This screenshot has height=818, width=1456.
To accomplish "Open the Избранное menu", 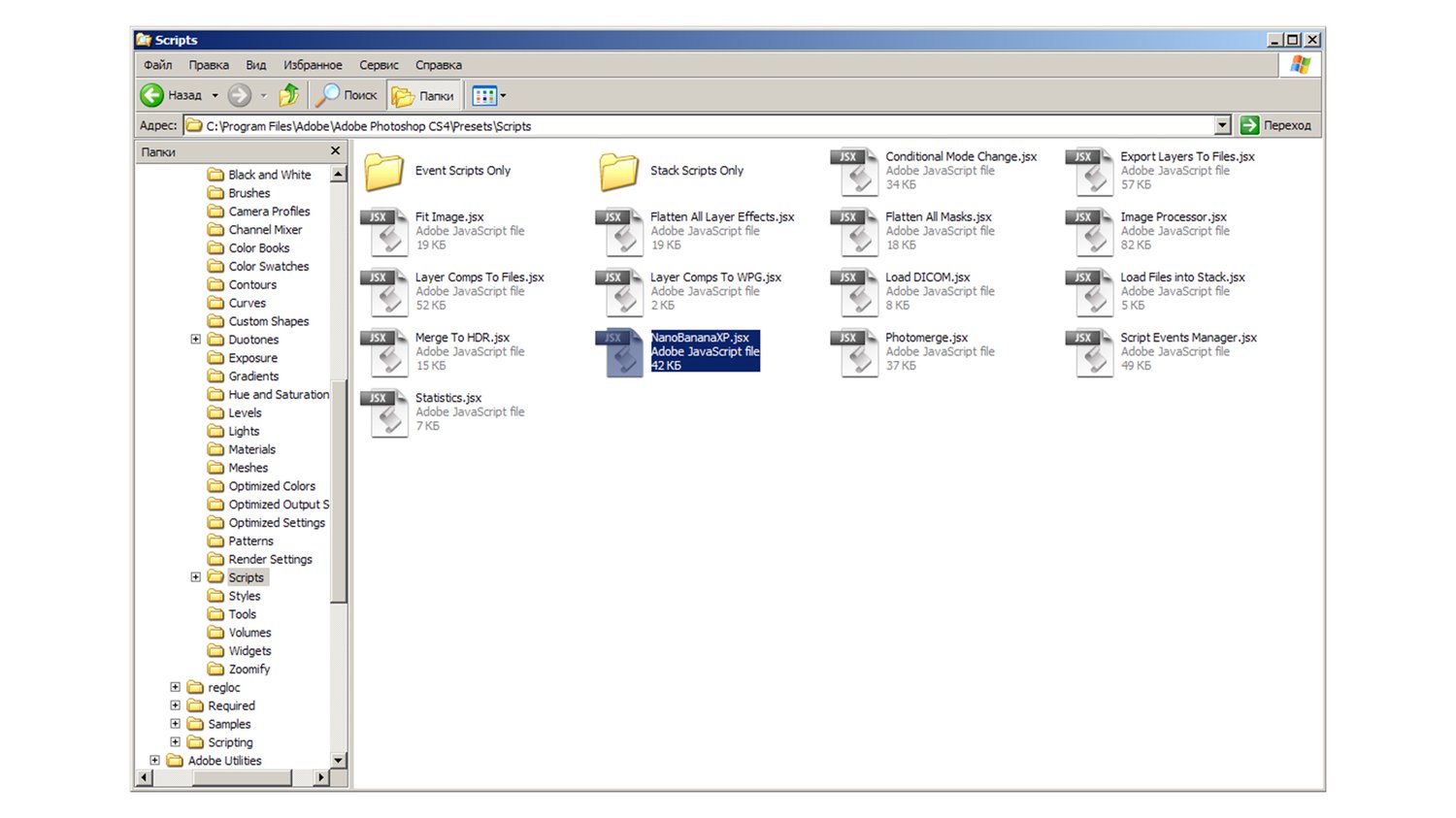I will [313, 65].
